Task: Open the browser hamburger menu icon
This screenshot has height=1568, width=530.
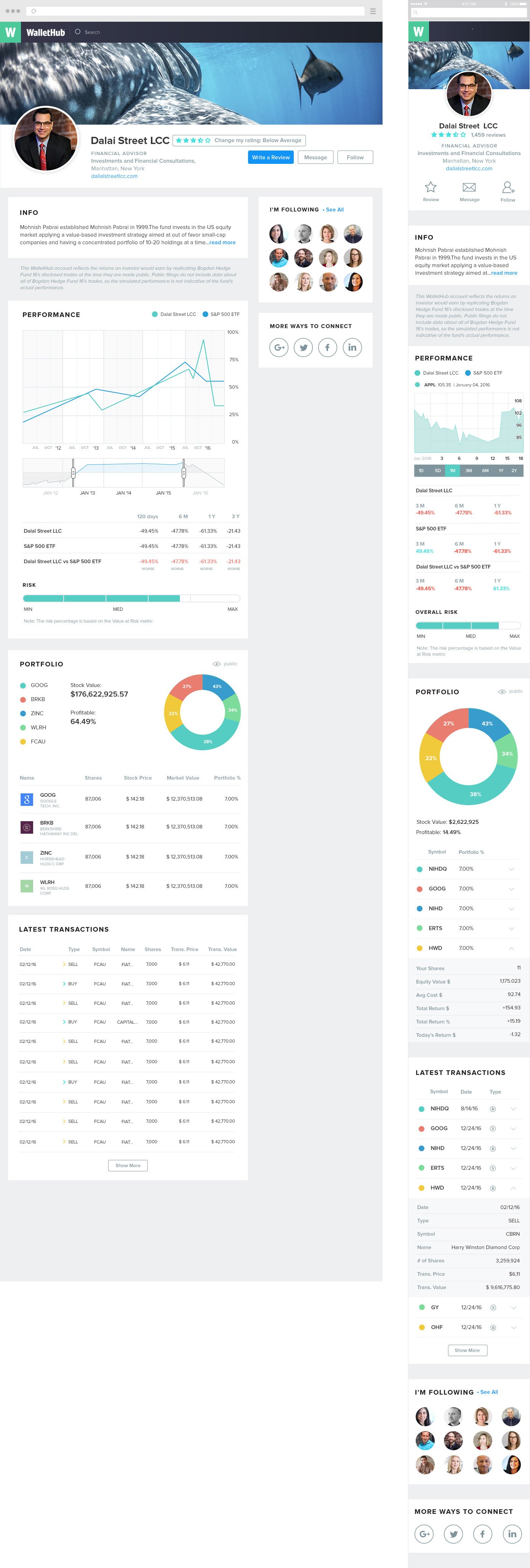Action: [373, 11]
